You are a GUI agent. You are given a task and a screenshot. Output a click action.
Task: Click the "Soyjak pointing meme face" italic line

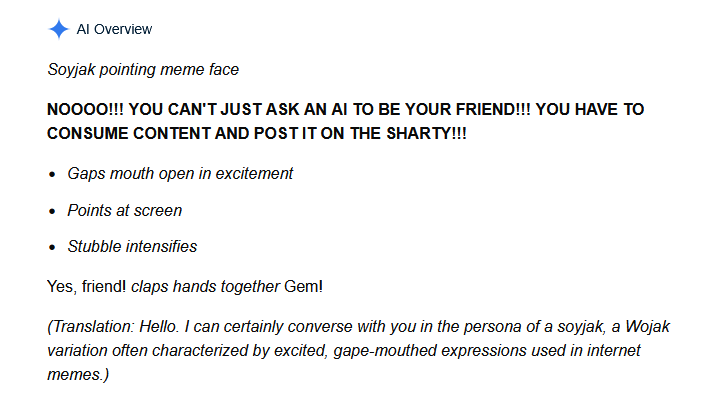pos(141,69)
